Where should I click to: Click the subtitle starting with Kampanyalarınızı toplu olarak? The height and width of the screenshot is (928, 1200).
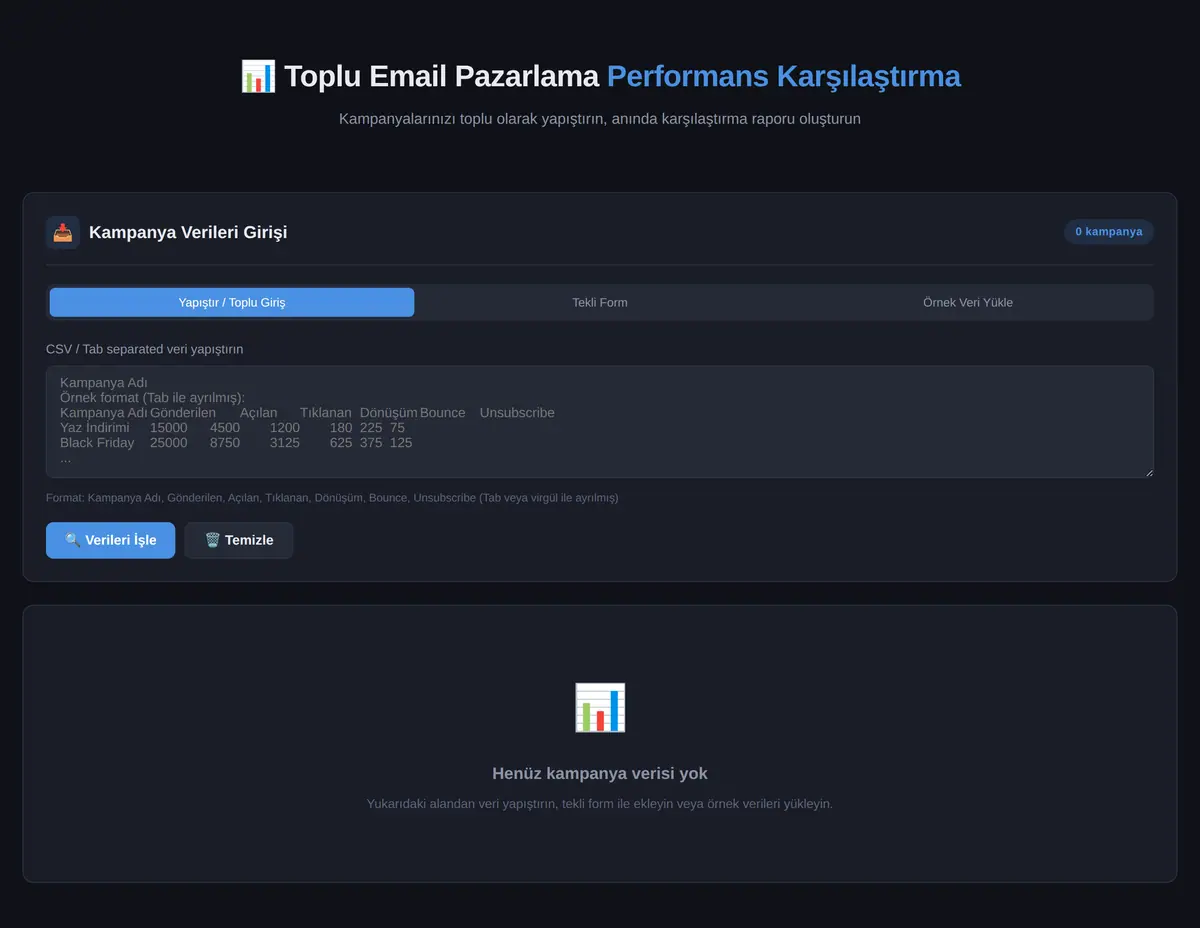tap(600, 119)
